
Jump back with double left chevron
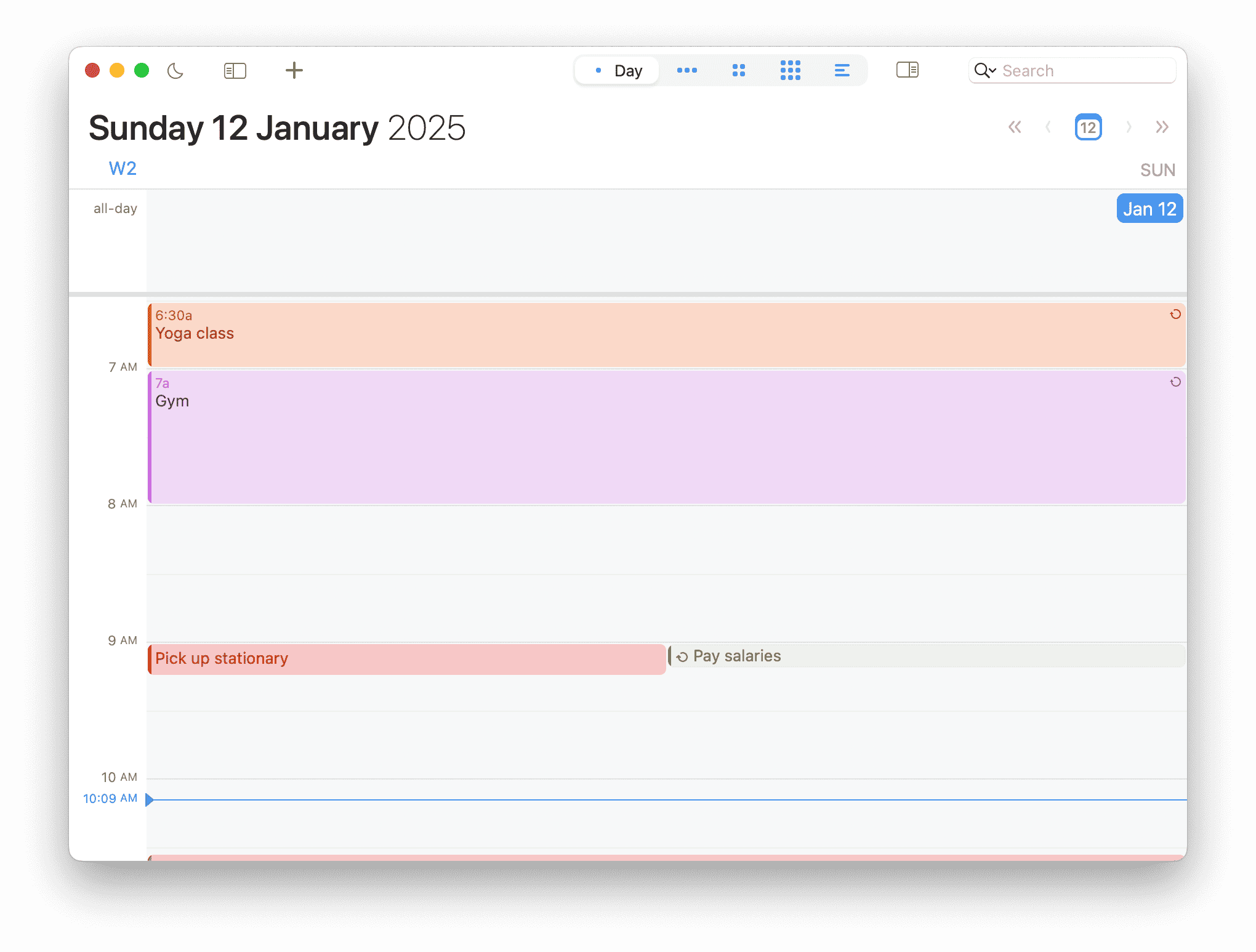1015,127
